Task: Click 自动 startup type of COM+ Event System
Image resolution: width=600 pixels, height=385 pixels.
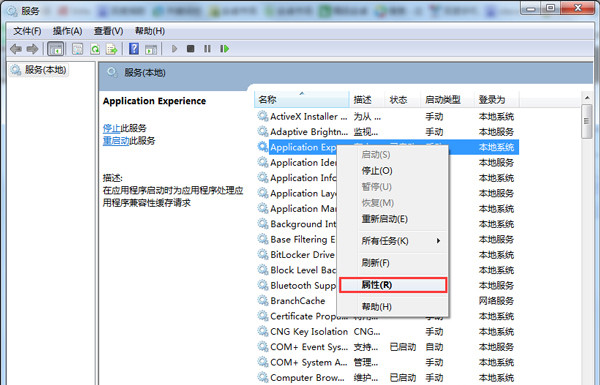Action: pyautogui.click(x=434, y=347)
